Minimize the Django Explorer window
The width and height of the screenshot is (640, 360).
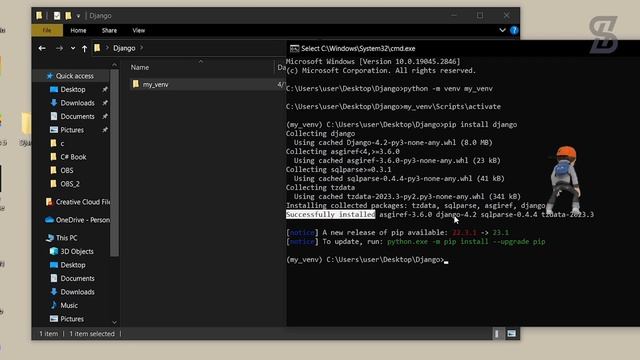453,16
